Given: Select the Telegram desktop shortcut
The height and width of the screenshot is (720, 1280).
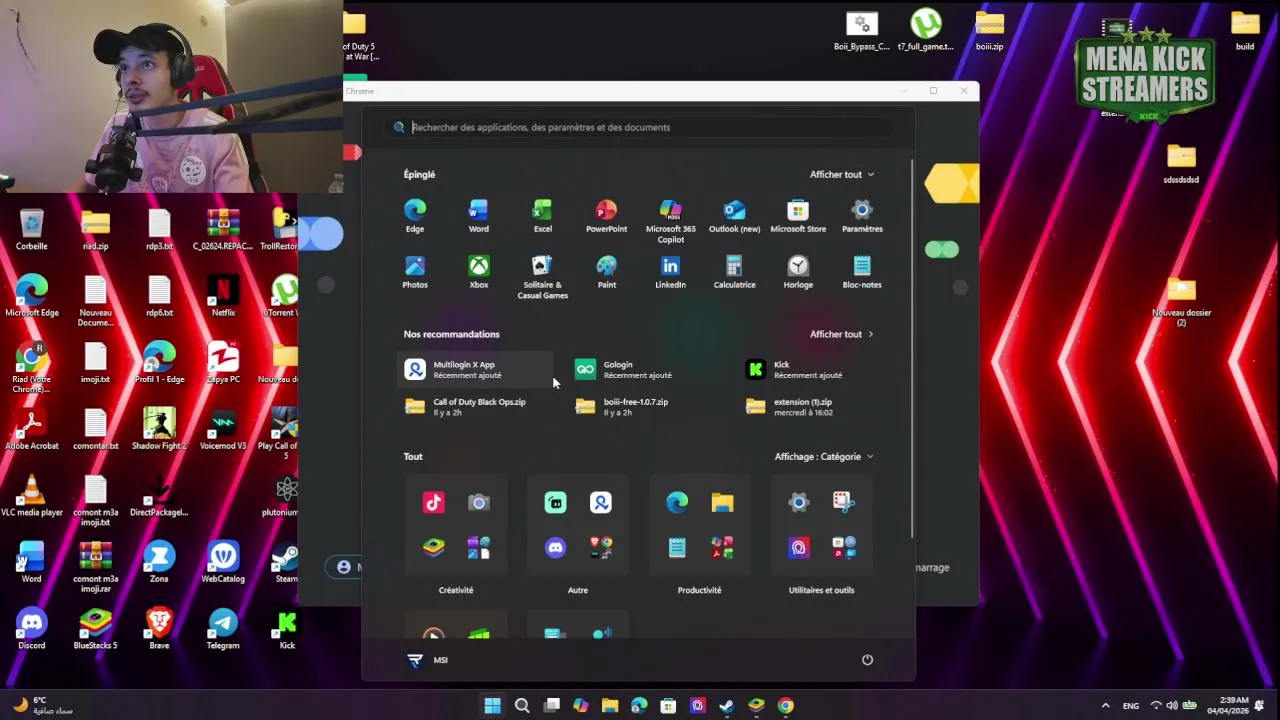Looking at the screenshot, I should coord(223,629).
